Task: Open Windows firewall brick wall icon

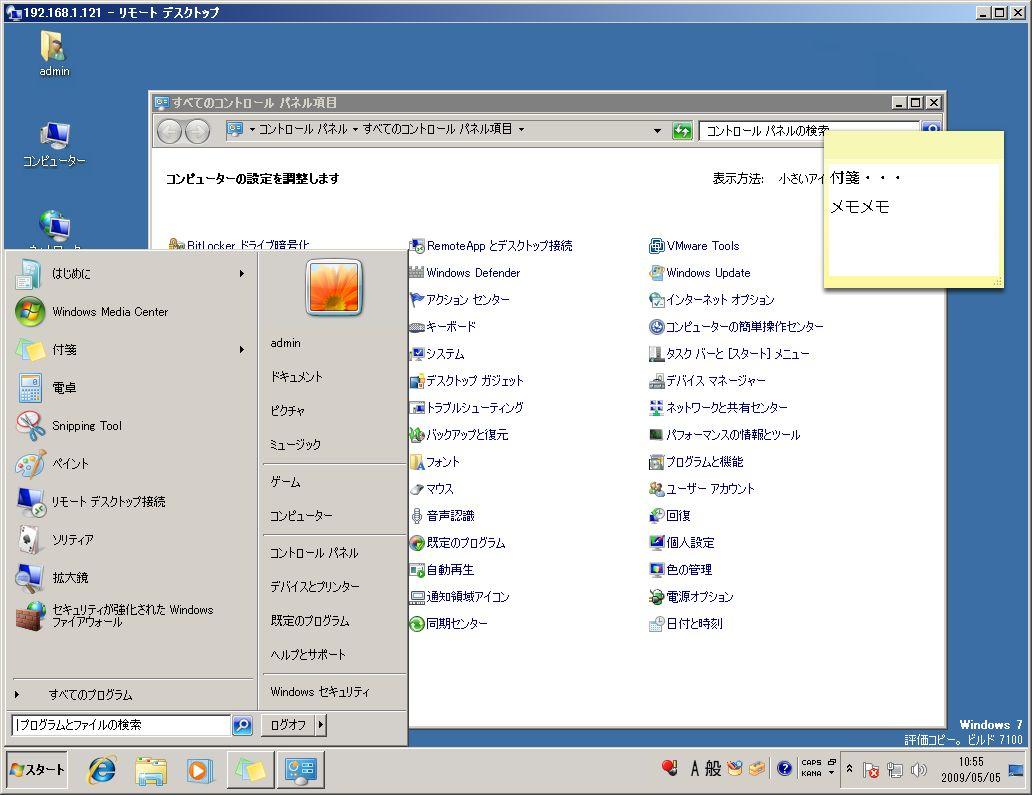Action: (31, 616)
